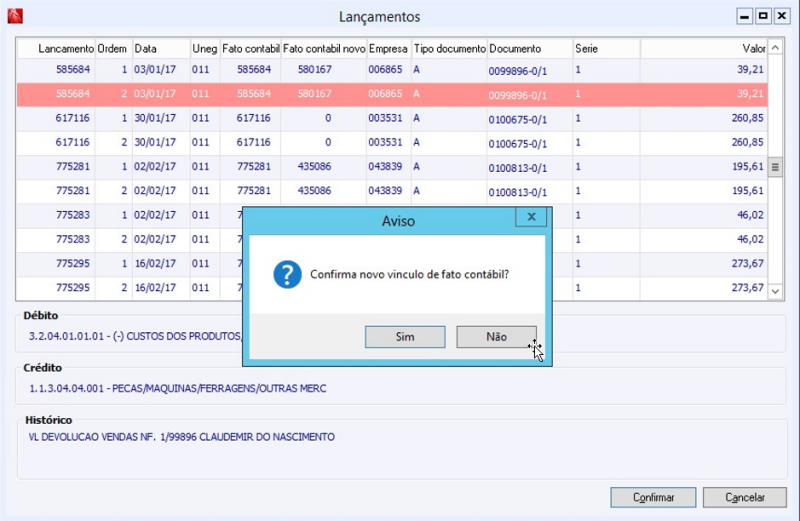Click the Empresa column header

389,48
